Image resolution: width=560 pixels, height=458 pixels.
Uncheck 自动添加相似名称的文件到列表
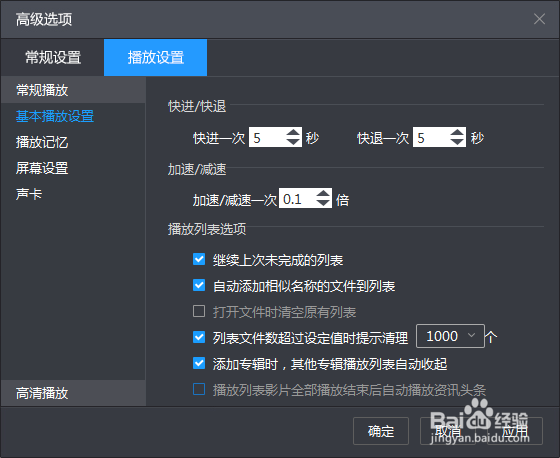click(199, 285)
